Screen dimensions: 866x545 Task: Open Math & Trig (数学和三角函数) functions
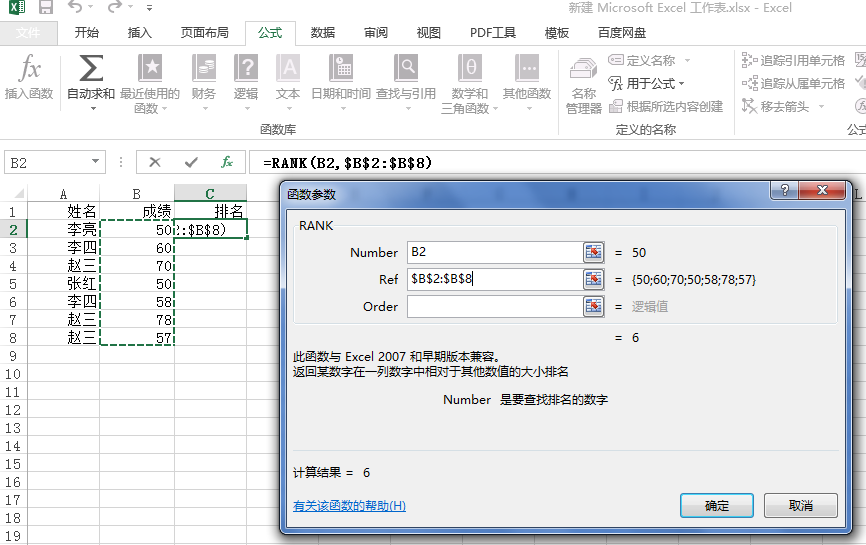click(x=469, y=83)
